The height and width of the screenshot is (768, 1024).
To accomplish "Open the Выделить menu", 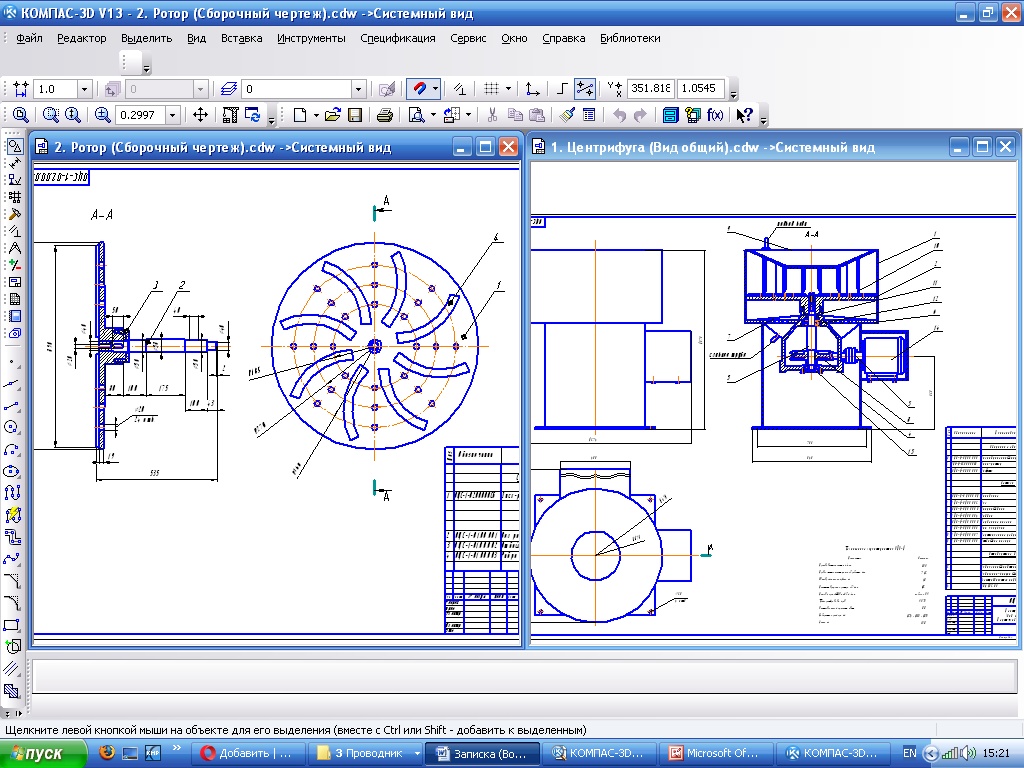I will point(146,38).
